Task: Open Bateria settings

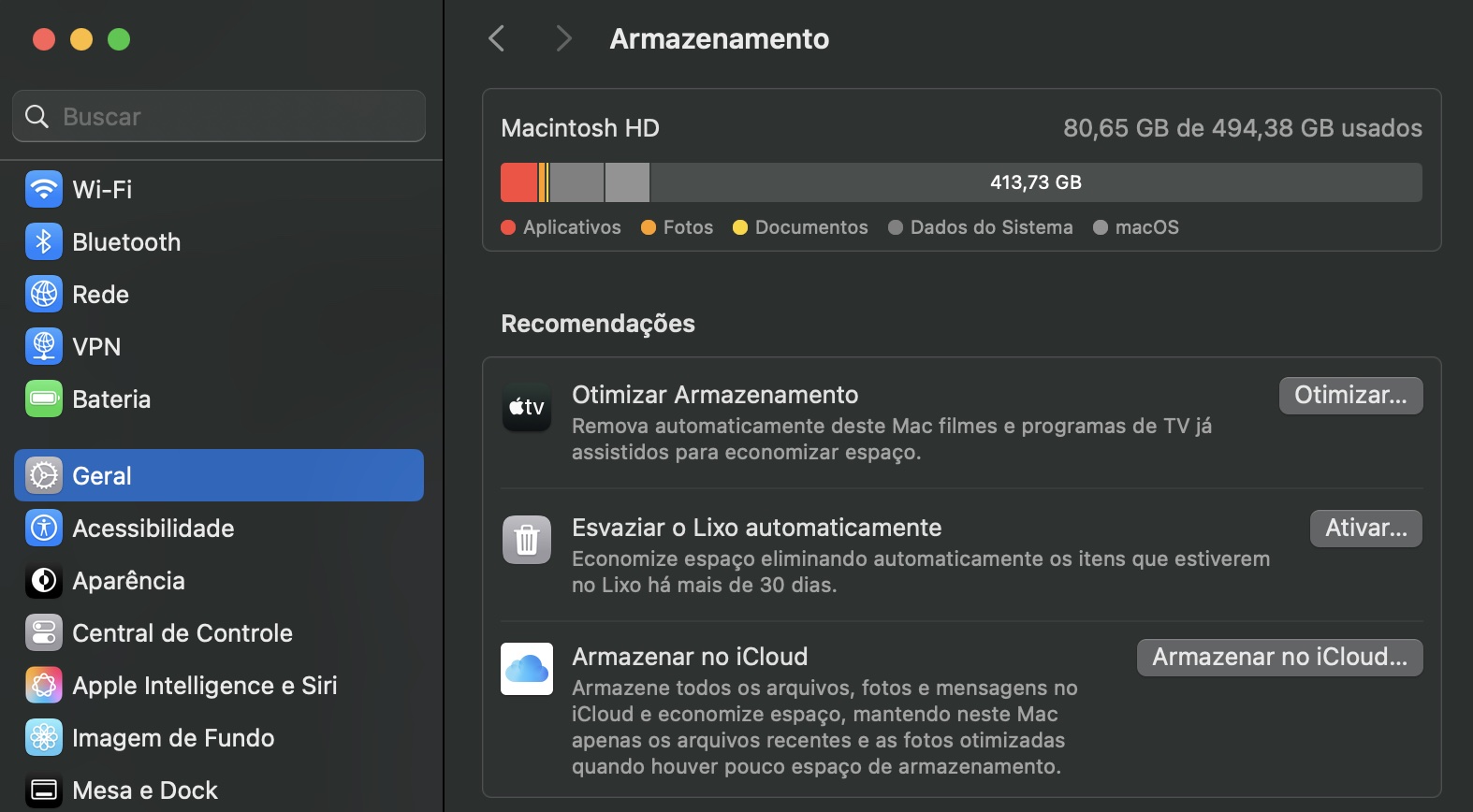Action: pos(111,399)
